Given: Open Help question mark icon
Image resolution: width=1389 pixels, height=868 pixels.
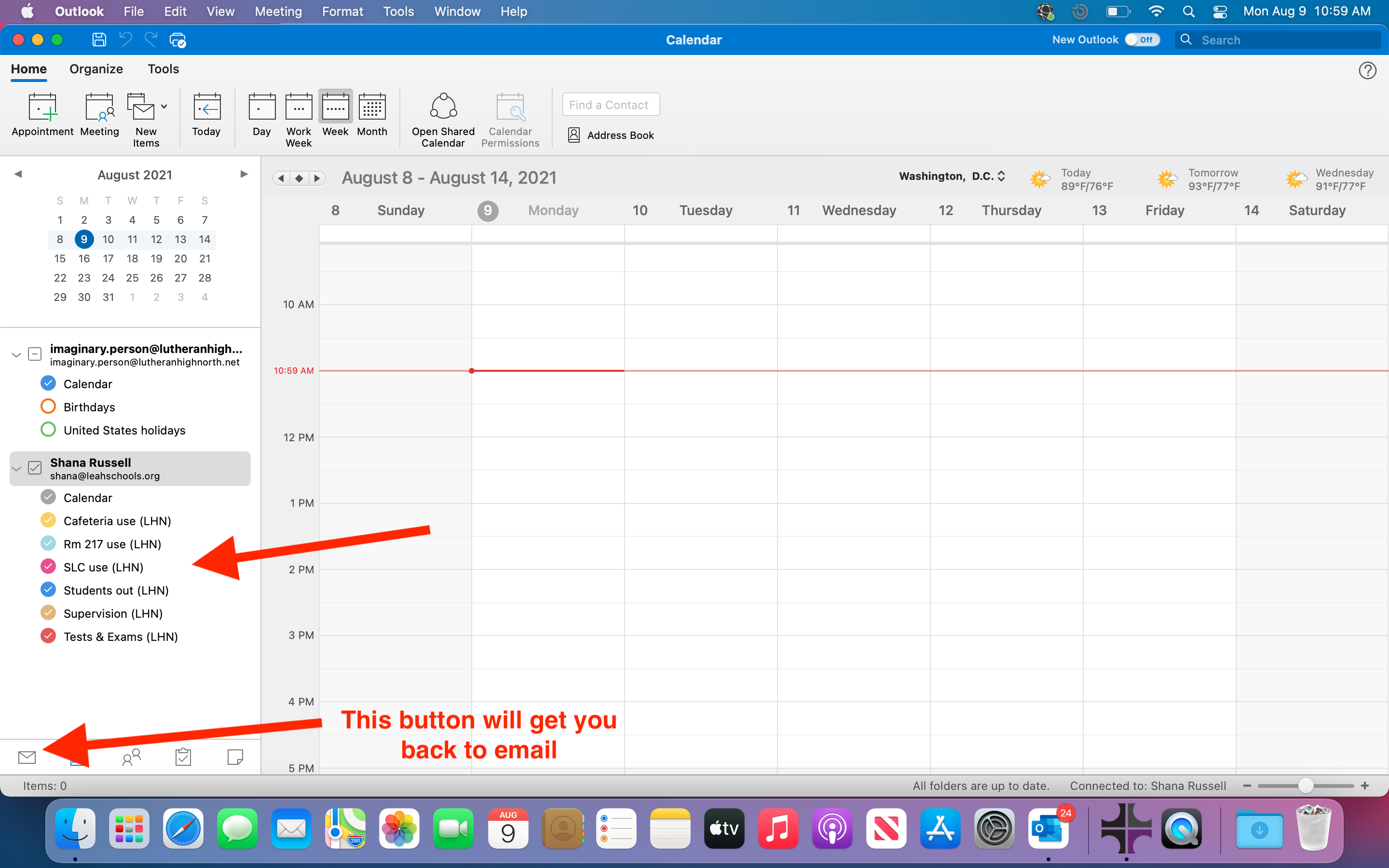Looking at the screenshot, I should click(x=1367, y=70).
